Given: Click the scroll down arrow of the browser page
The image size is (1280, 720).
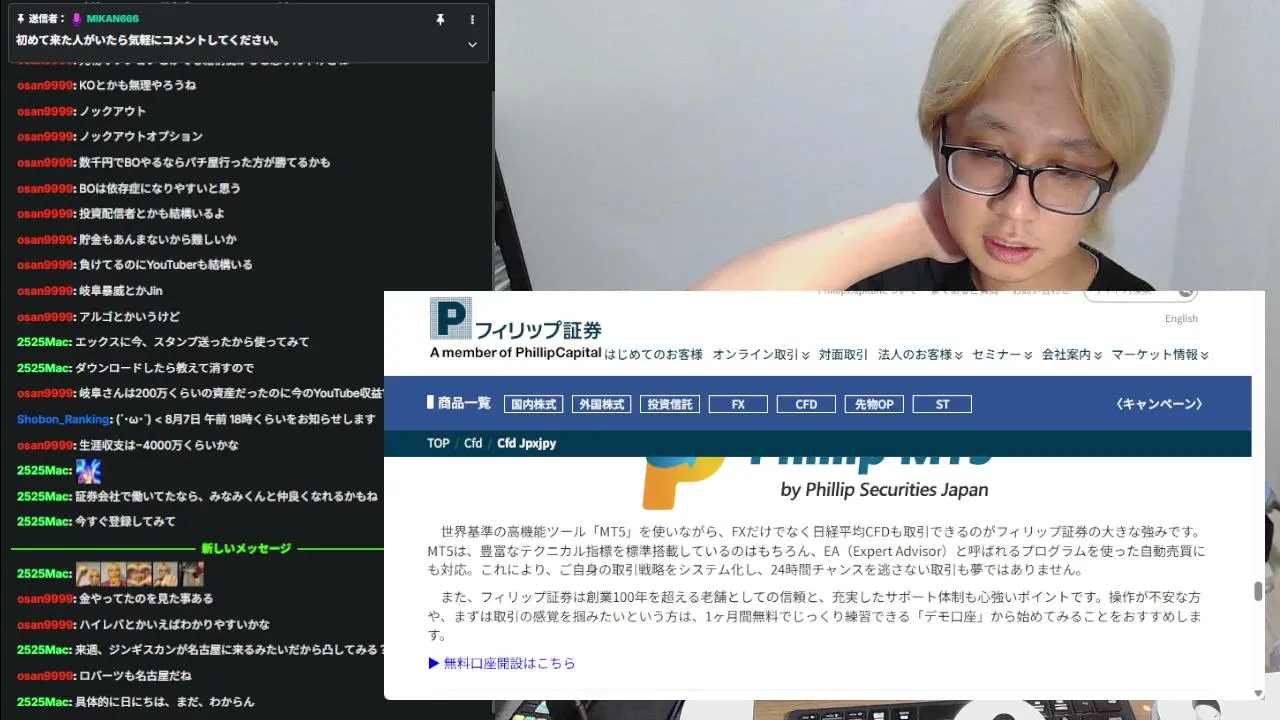Looking at the screenshot, I should (x=1258, y=693).
